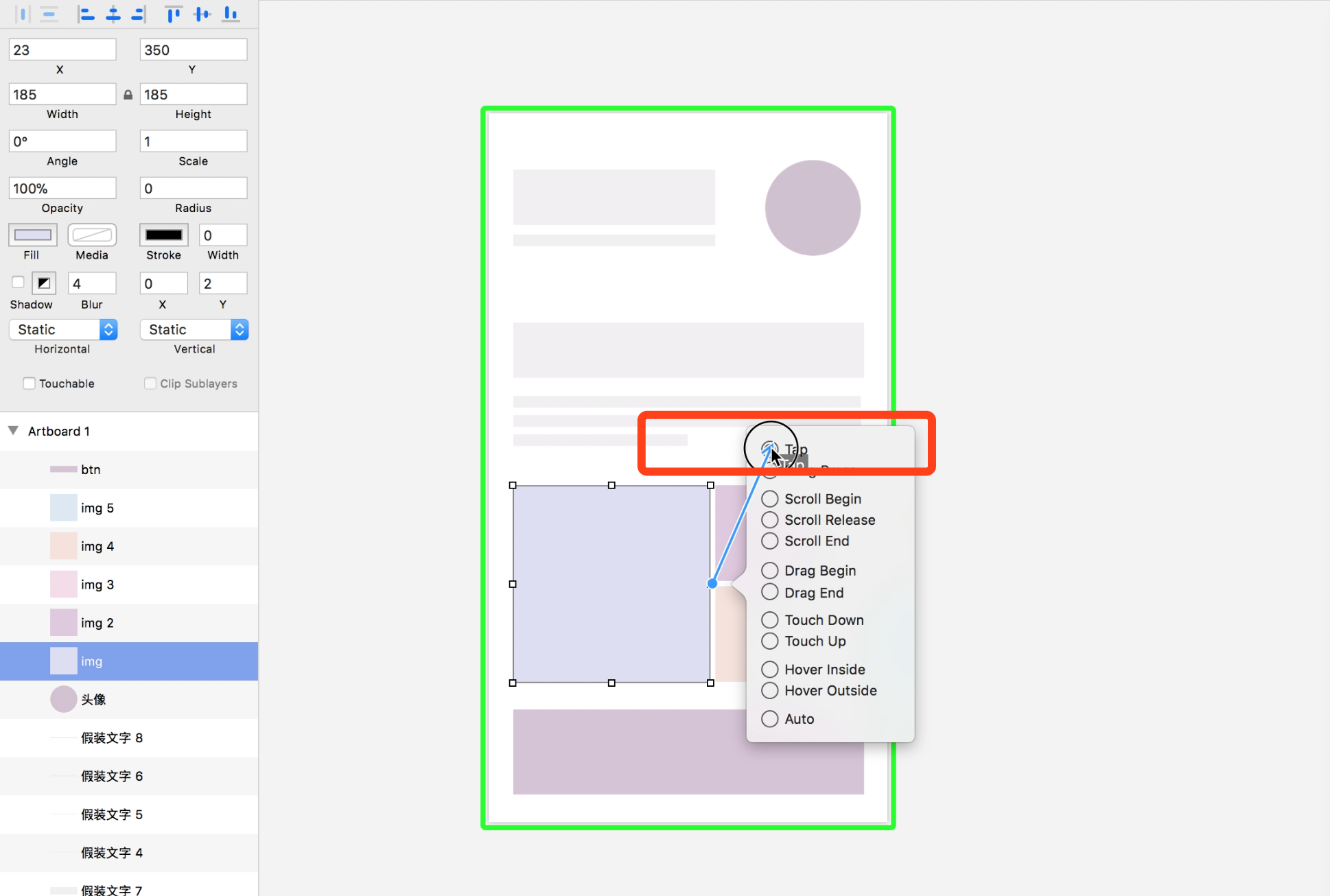Open the Horizontal Static dropdown
1330x896 pixels.
point(63,330)
